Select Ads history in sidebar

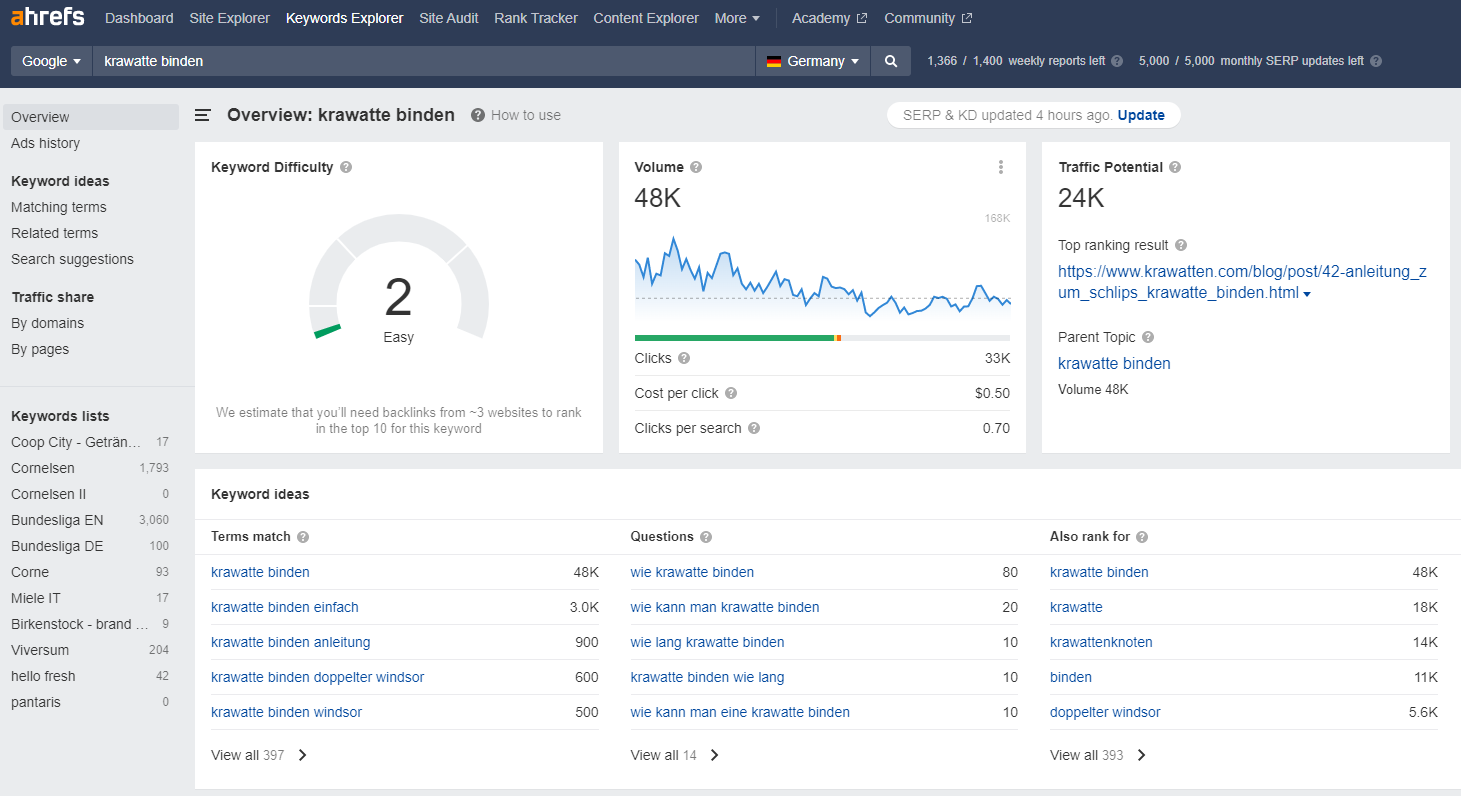point(45,143)
